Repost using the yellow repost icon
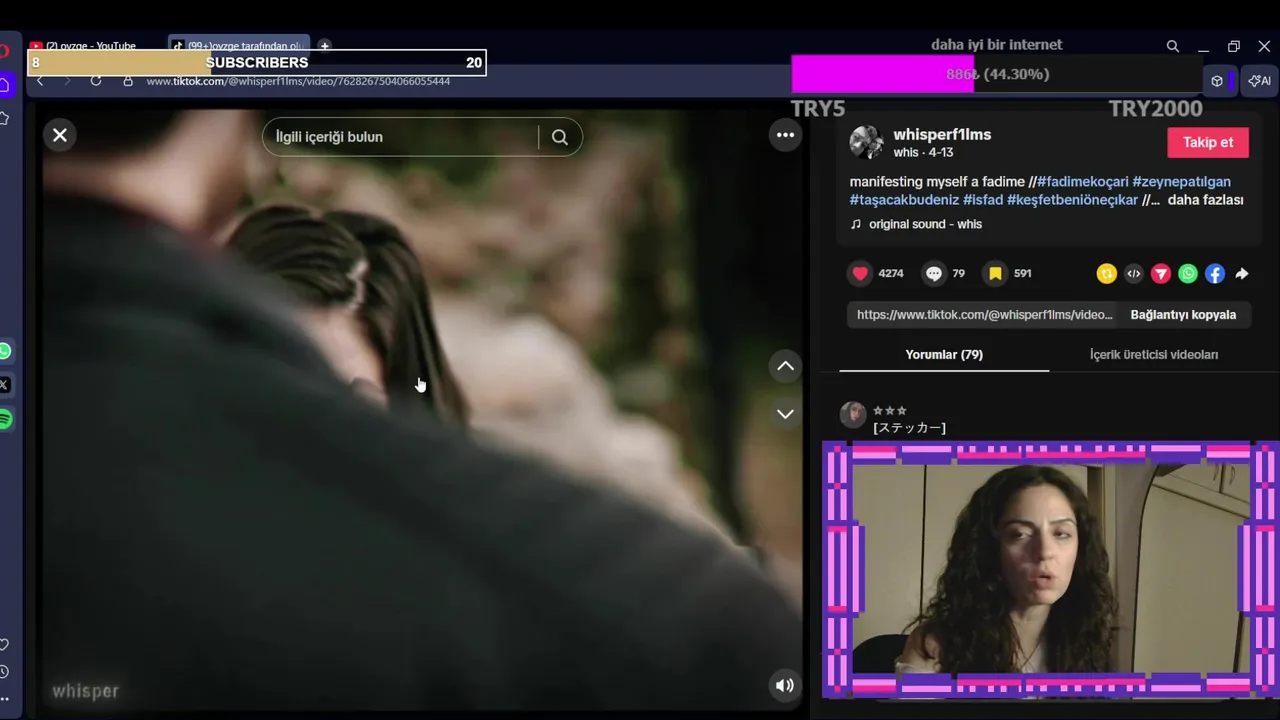The width and height of the screenshot is (1280, 720). pyautogui.click(x=1106, y=273)
